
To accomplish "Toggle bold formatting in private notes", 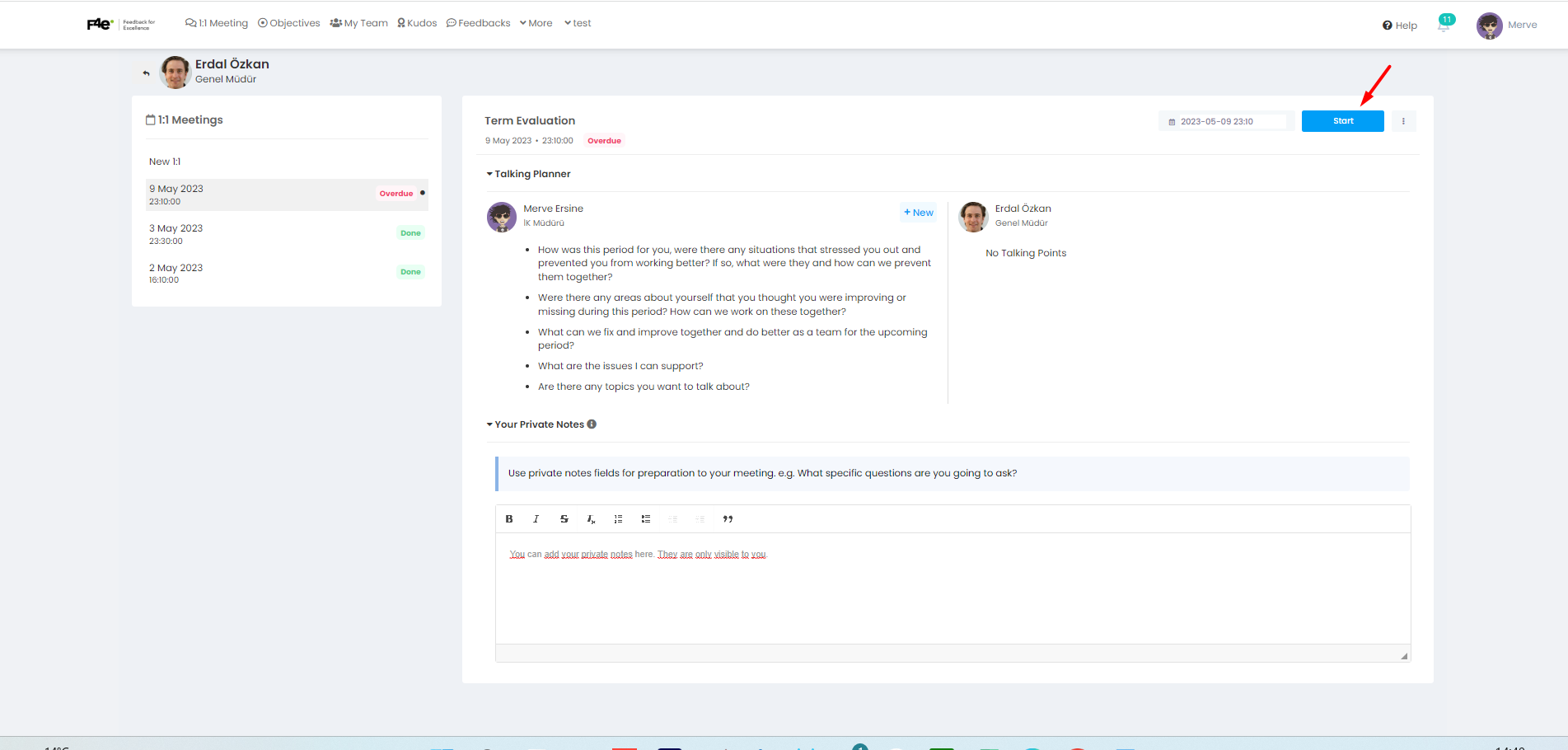I will pyautogui.click(x=509, y=519).
